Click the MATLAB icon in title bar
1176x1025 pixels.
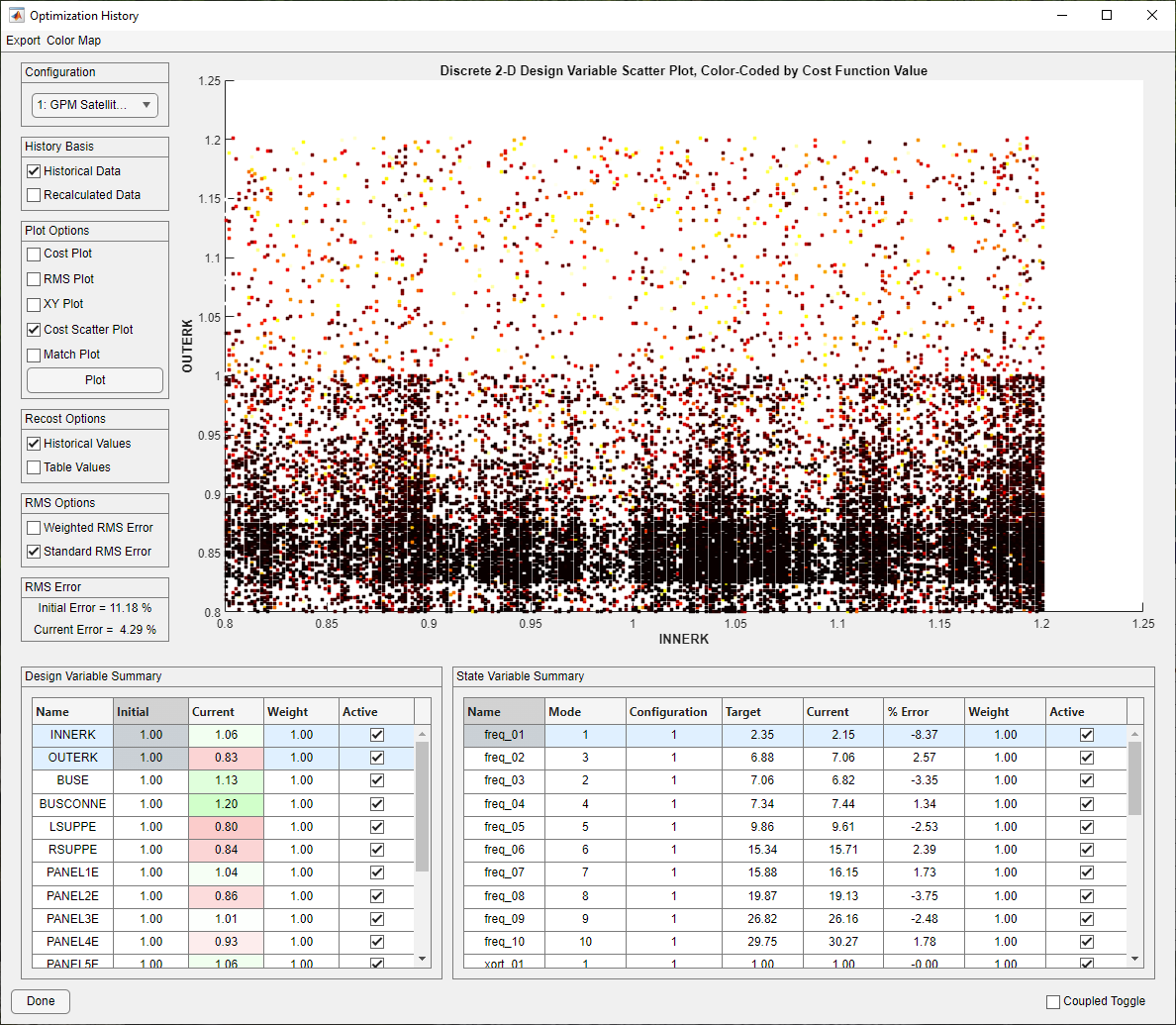(x=16, y=15)
